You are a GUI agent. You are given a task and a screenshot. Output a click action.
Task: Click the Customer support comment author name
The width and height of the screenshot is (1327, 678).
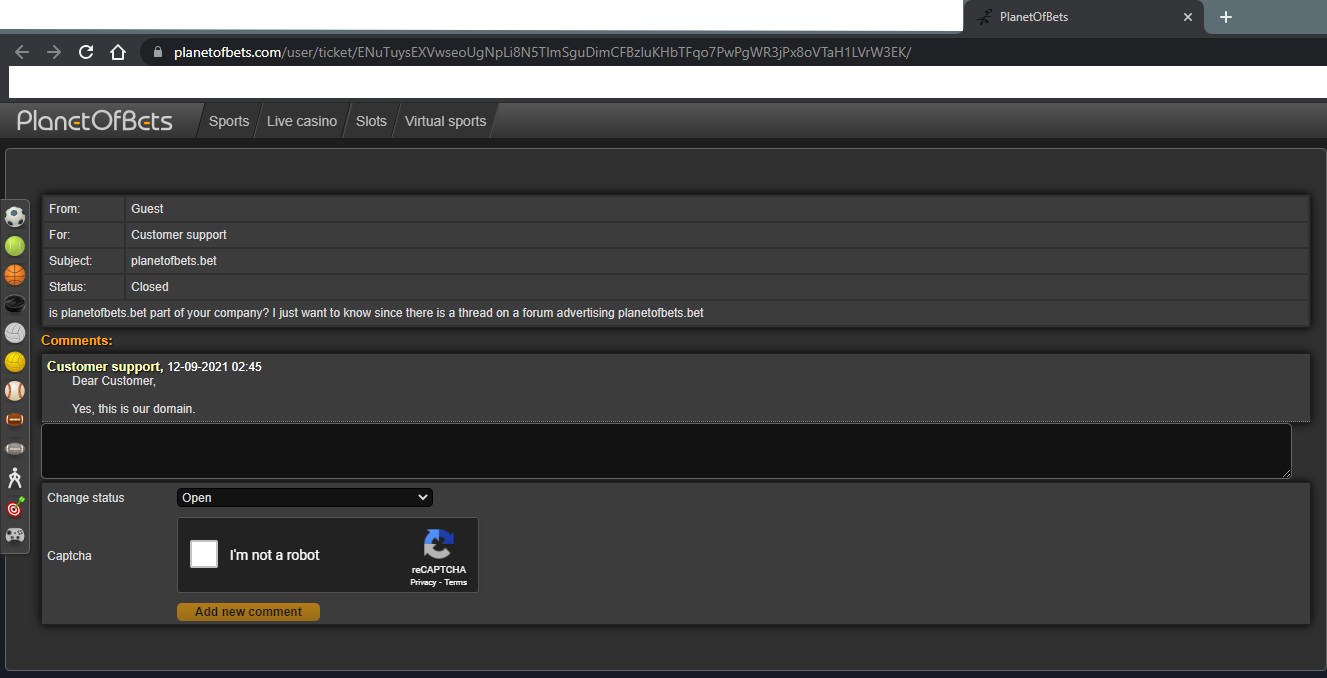(105, 367)
